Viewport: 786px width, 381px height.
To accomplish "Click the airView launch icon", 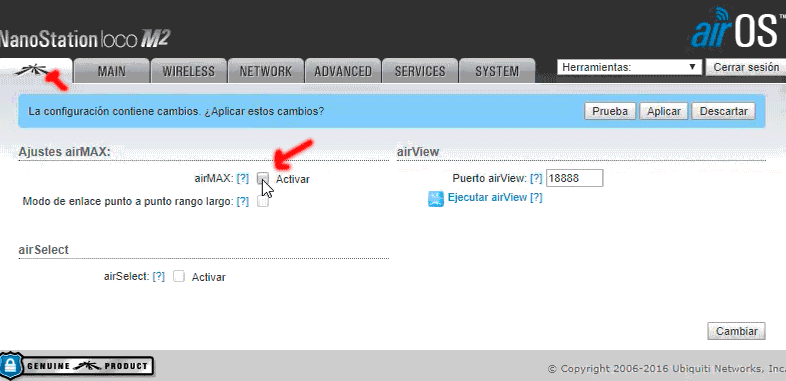I will (x=436, y=199).
